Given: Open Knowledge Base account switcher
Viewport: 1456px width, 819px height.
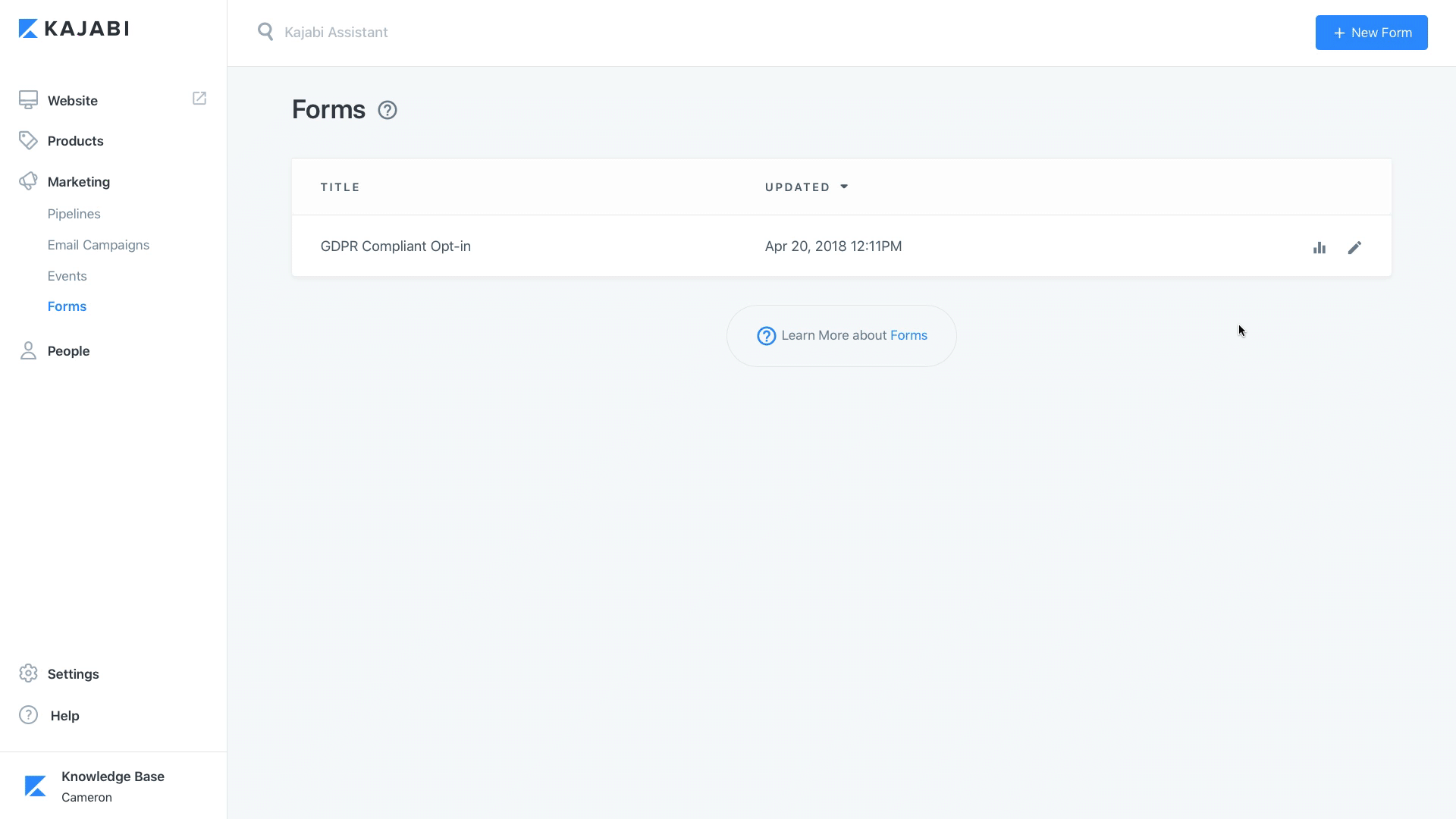Looking at the screenshot, I should click(112, 786).
